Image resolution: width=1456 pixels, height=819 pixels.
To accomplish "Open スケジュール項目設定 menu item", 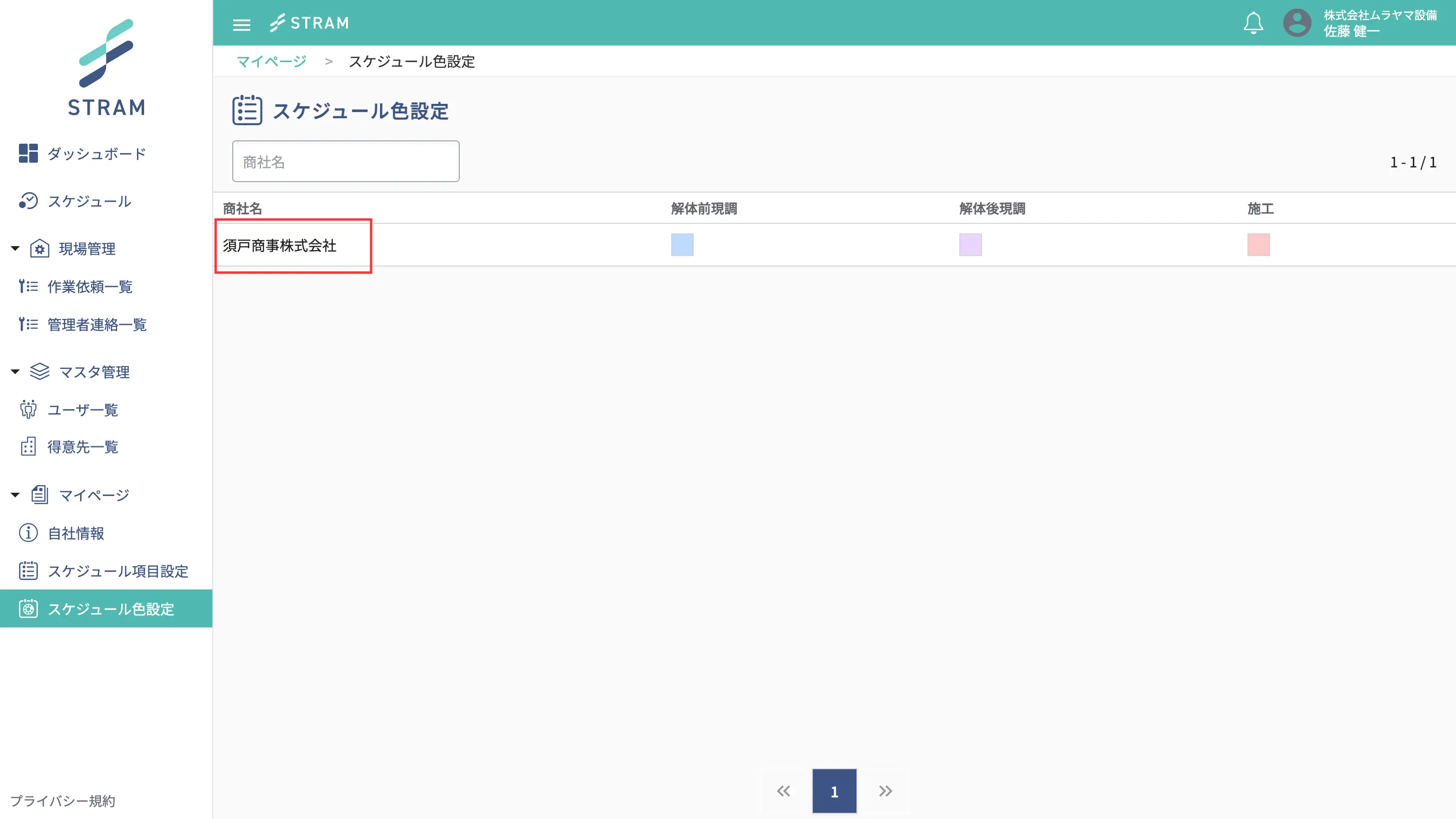I will click(117, 571).
